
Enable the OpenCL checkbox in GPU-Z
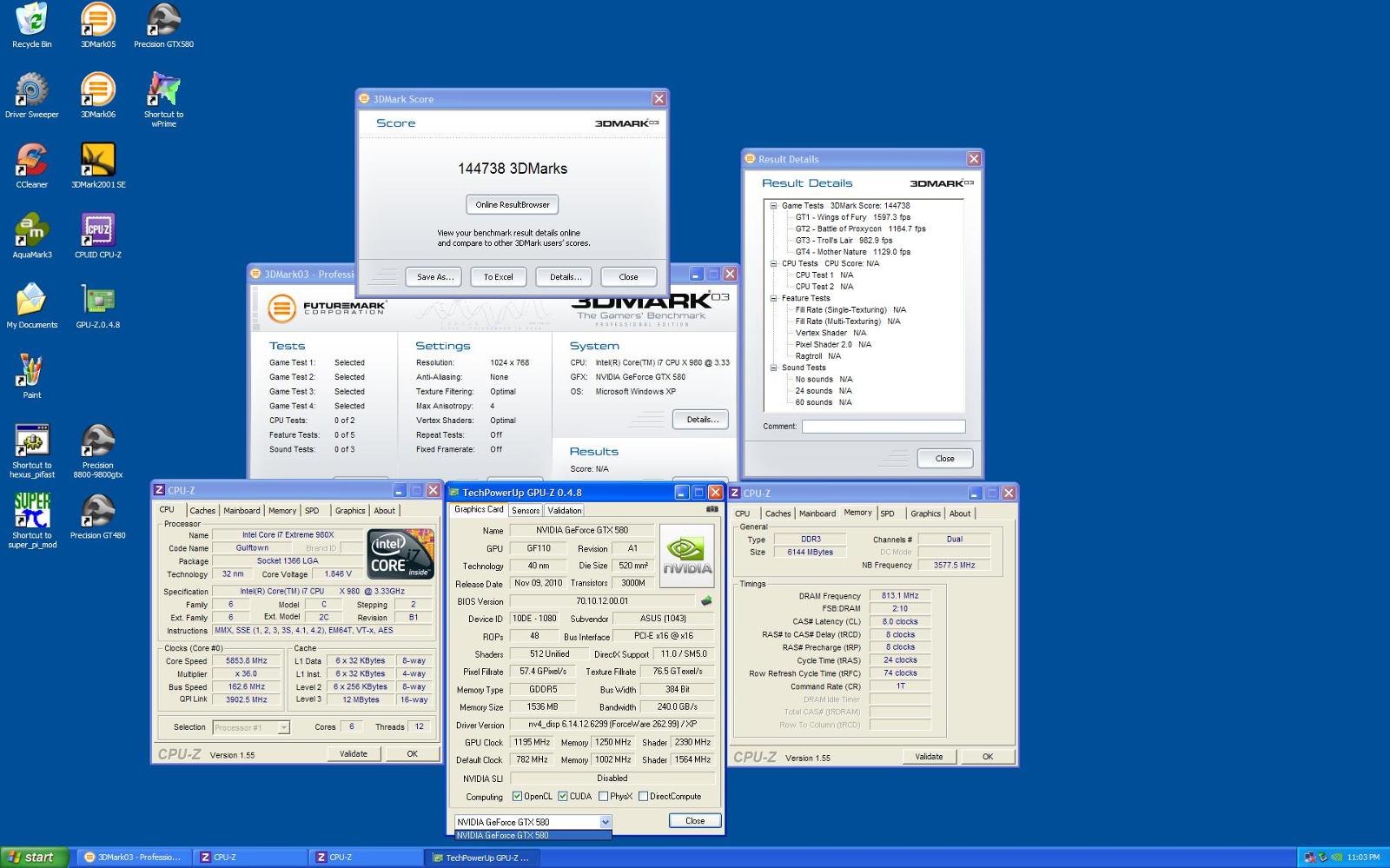(517, 796)
